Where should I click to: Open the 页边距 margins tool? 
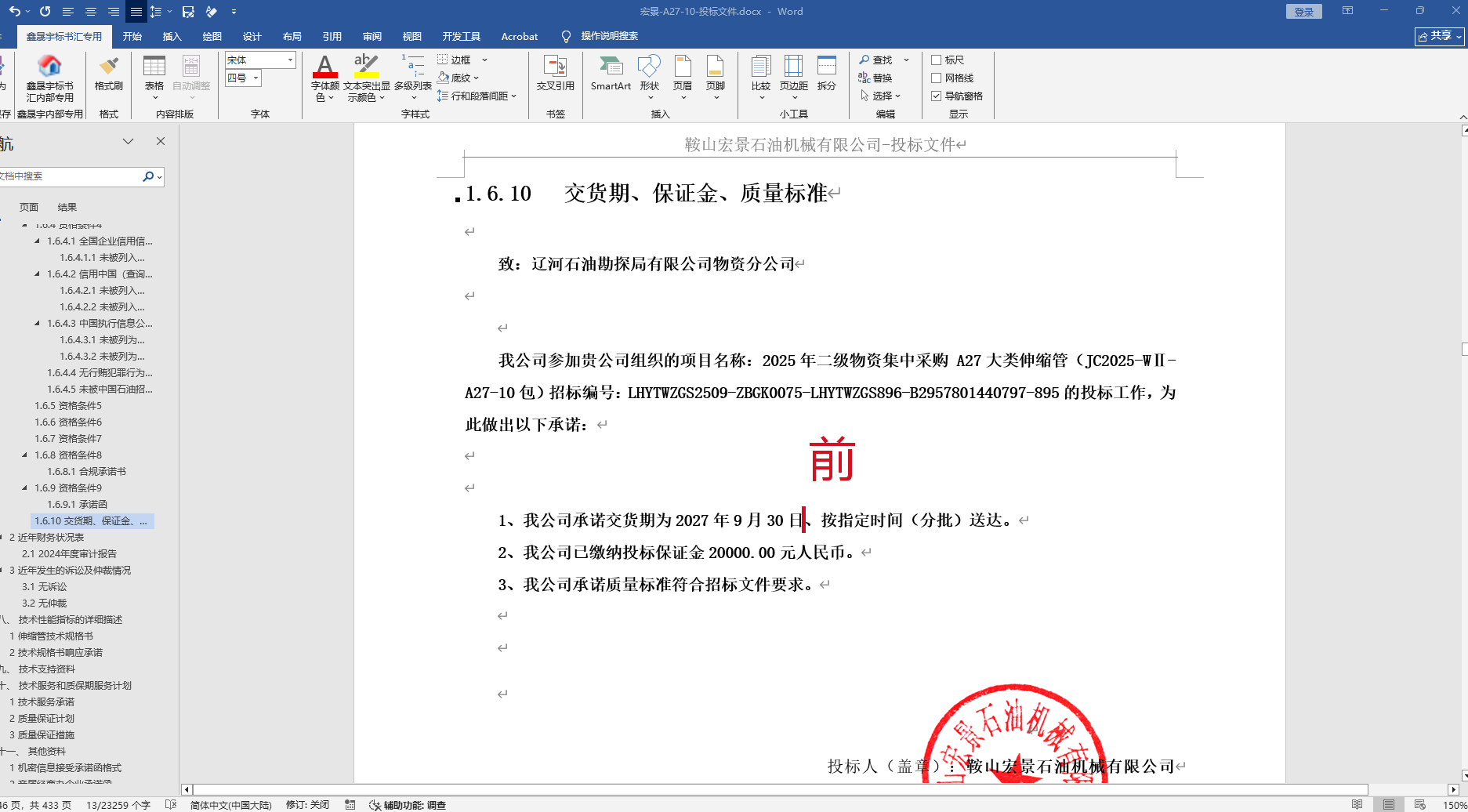[x=794, y=76]
